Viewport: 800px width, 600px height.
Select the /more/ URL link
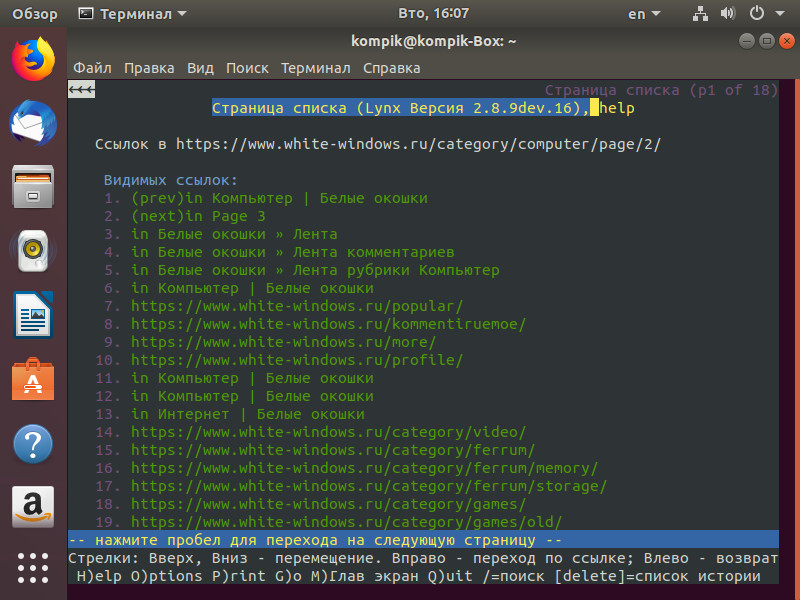(283, 342)
